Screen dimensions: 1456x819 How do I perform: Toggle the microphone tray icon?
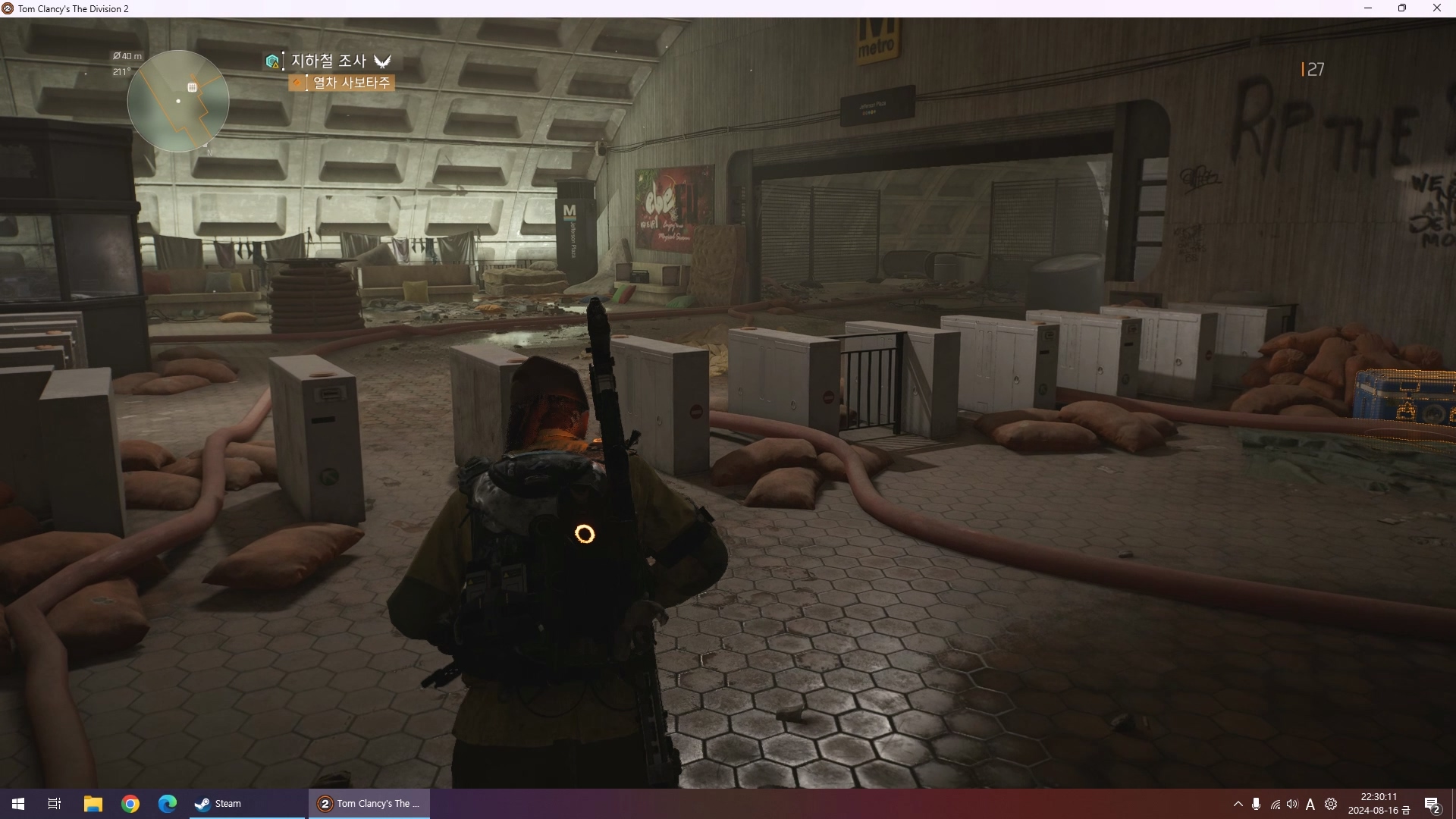(x=1257, y=804)
